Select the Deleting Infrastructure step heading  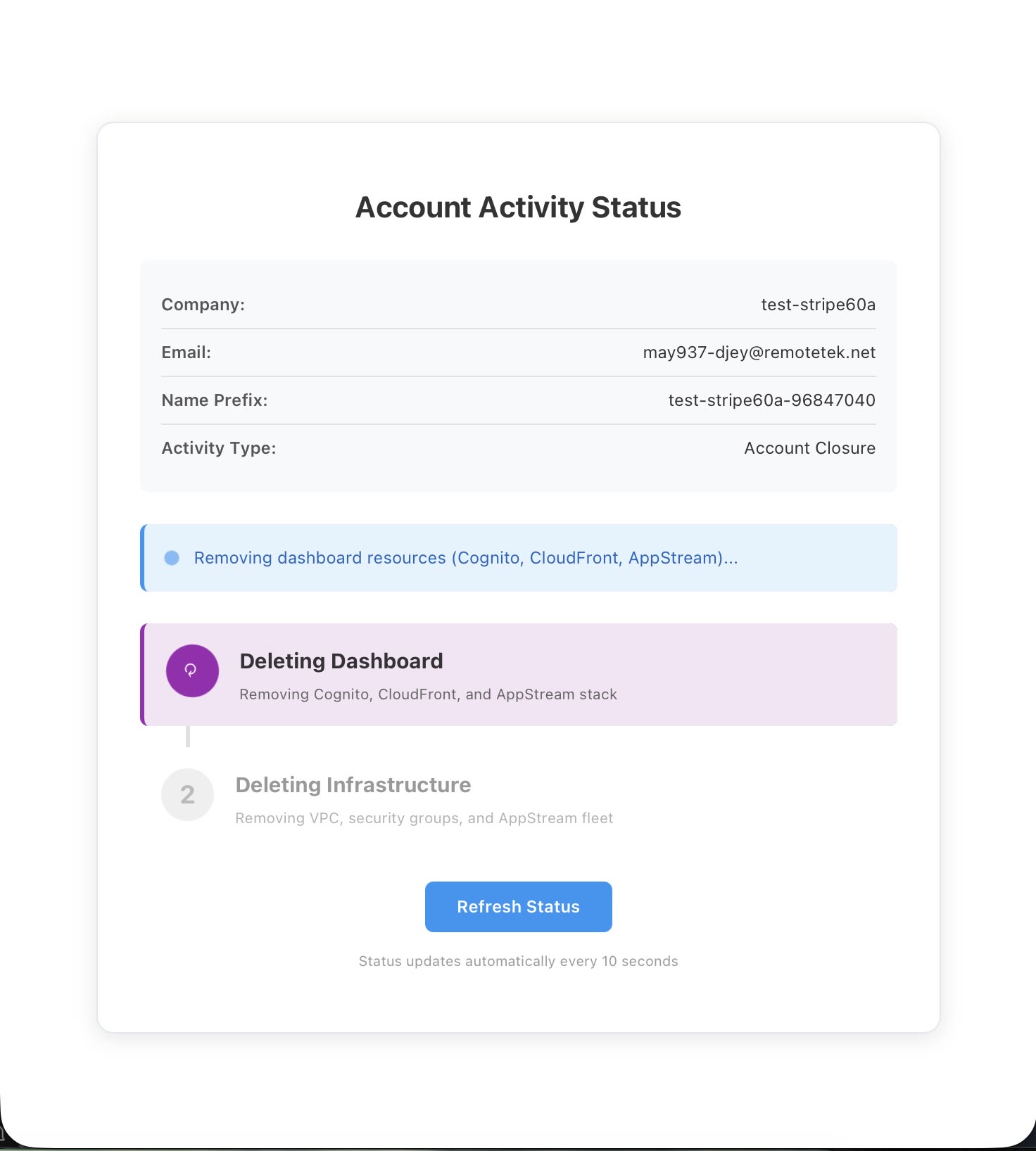click(x=353, y=785)
